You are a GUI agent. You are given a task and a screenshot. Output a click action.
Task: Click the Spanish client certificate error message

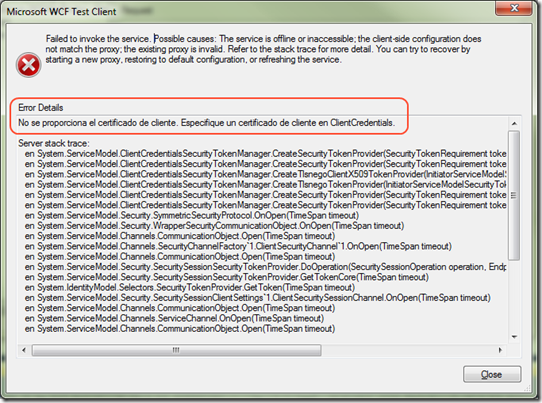[x=206, y=123]
